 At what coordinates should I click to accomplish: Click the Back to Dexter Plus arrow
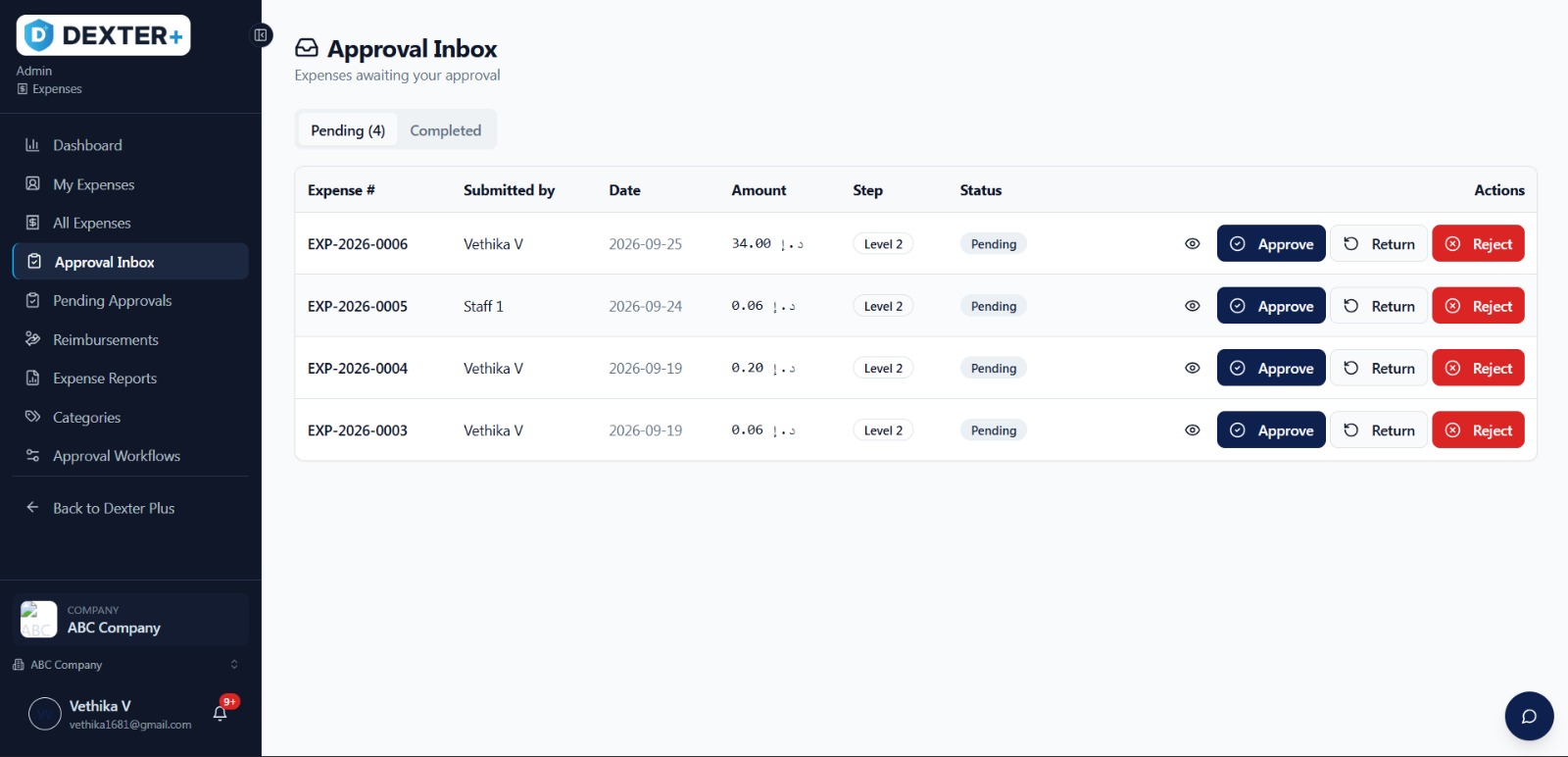pyautogui.click(x=32, y=508)
